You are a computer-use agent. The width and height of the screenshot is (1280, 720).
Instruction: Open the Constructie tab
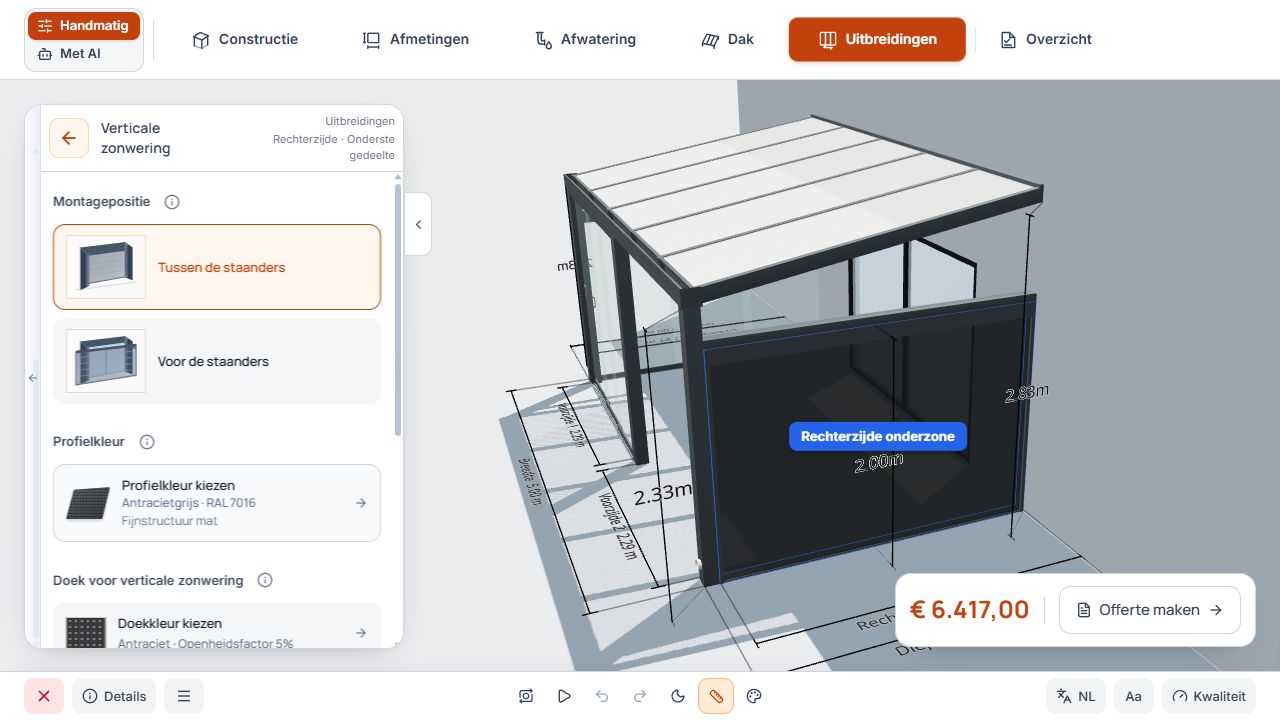coord(245,40)
